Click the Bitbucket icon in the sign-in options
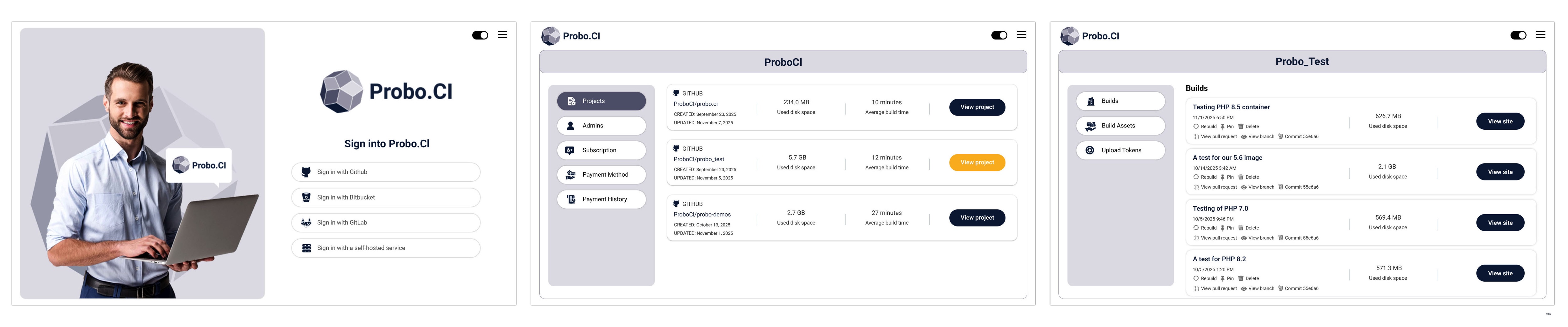This screenshot has height=327, width=1568. 306,198
